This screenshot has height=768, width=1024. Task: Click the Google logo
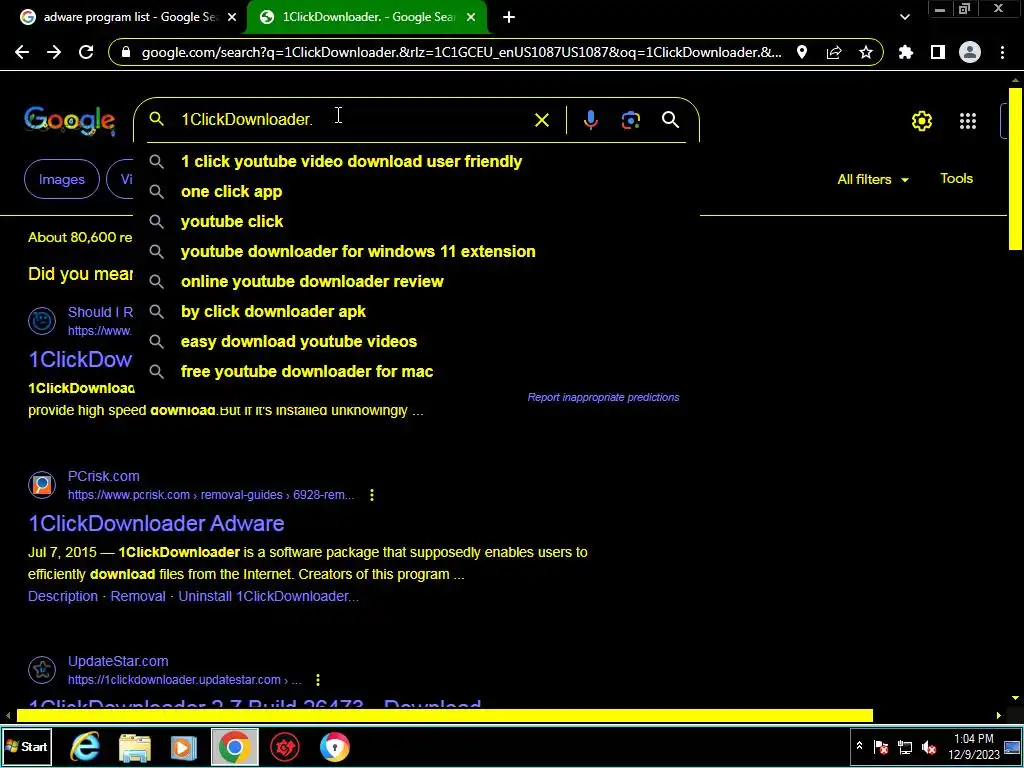(x=70, y=121)
